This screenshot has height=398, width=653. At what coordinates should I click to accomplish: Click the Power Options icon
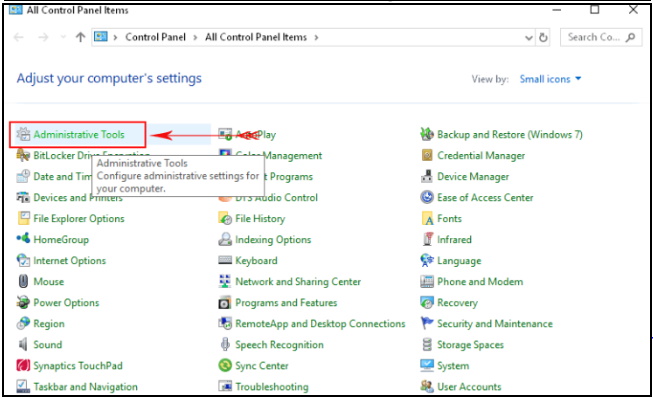(x=23, y=302)
